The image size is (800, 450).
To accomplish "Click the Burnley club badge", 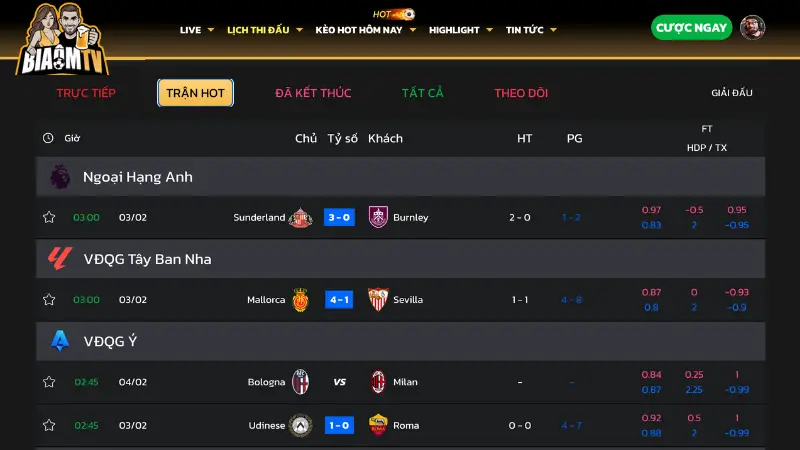I will [x=378, y=217].
